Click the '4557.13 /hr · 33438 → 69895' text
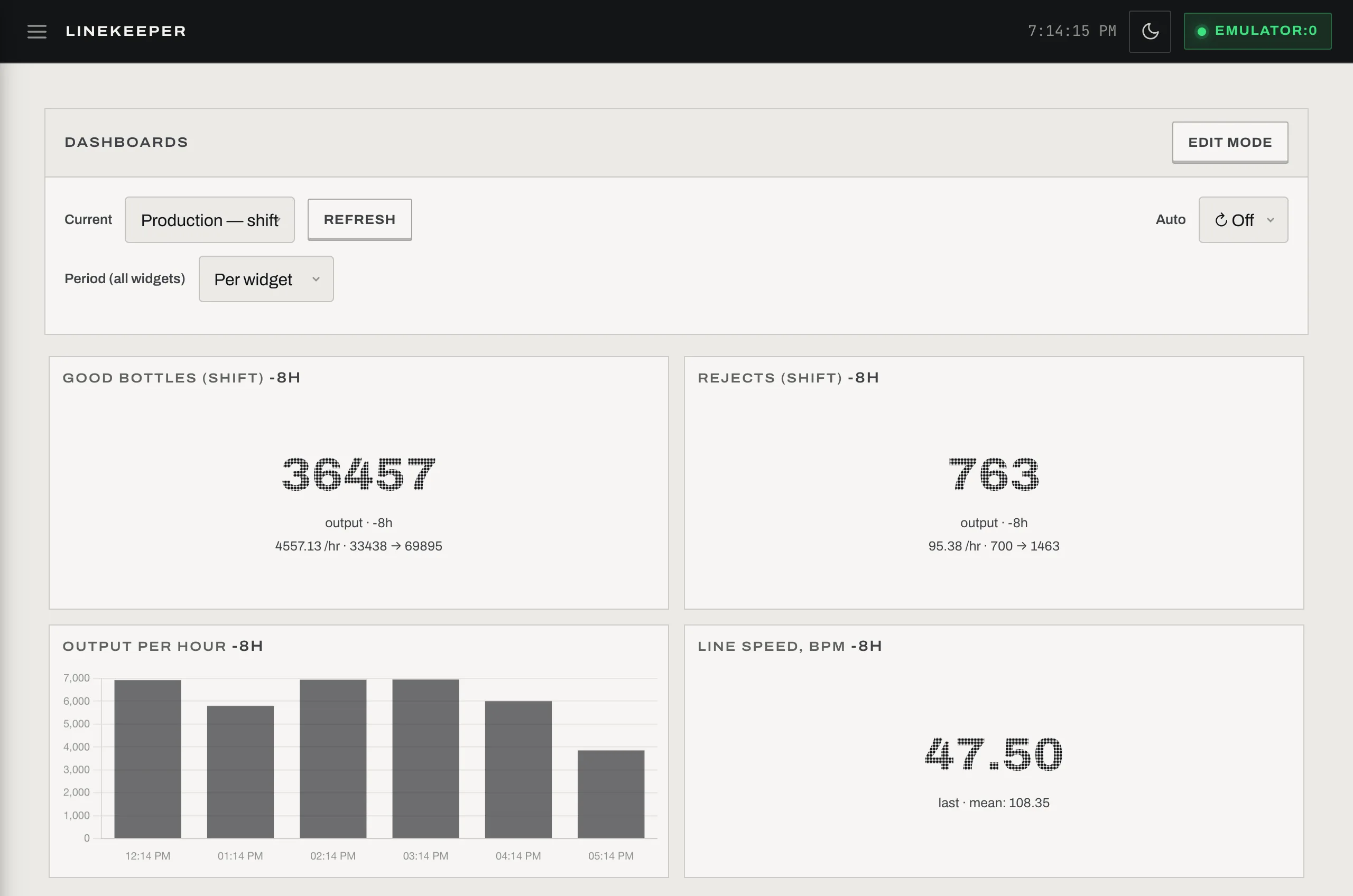The height and width of the screenshot is (896, 1353). (x=358, y=546)
